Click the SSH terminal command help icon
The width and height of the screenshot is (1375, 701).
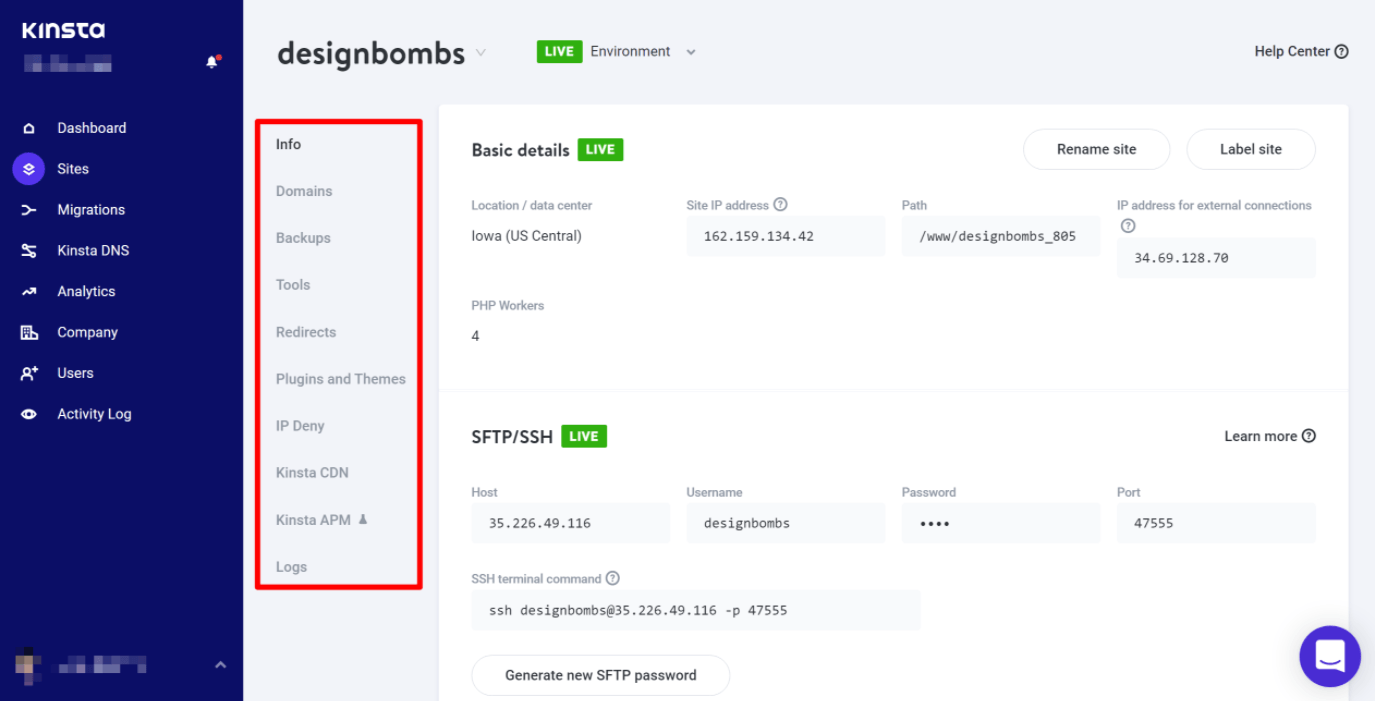[613, 578]
